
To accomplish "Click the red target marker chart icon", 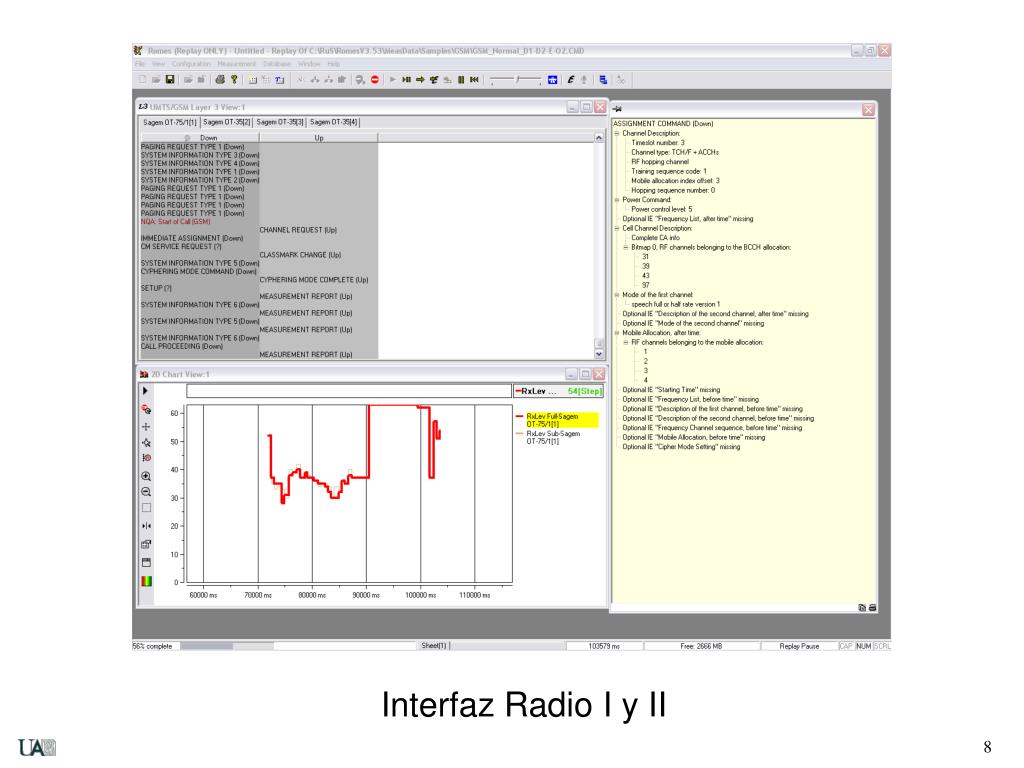I will pos(146,458).
